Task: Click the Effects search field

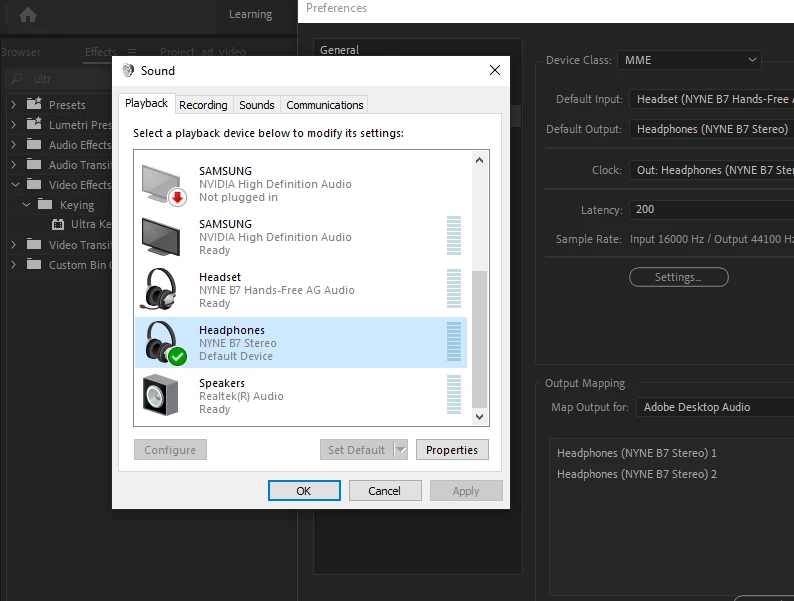Action: click(58, 79)
